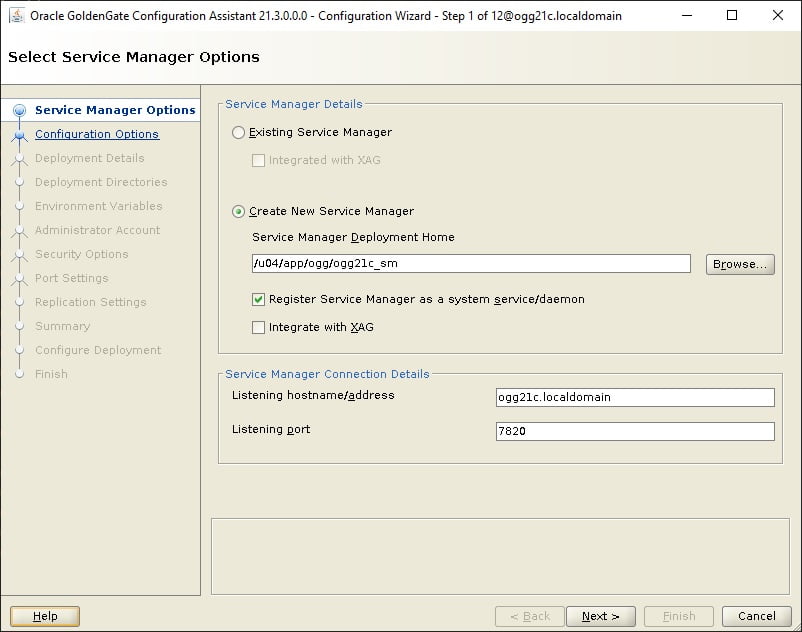Maximize the Configuration Wizard window
This screenshot has height=632, width=802.
[732, 15]
